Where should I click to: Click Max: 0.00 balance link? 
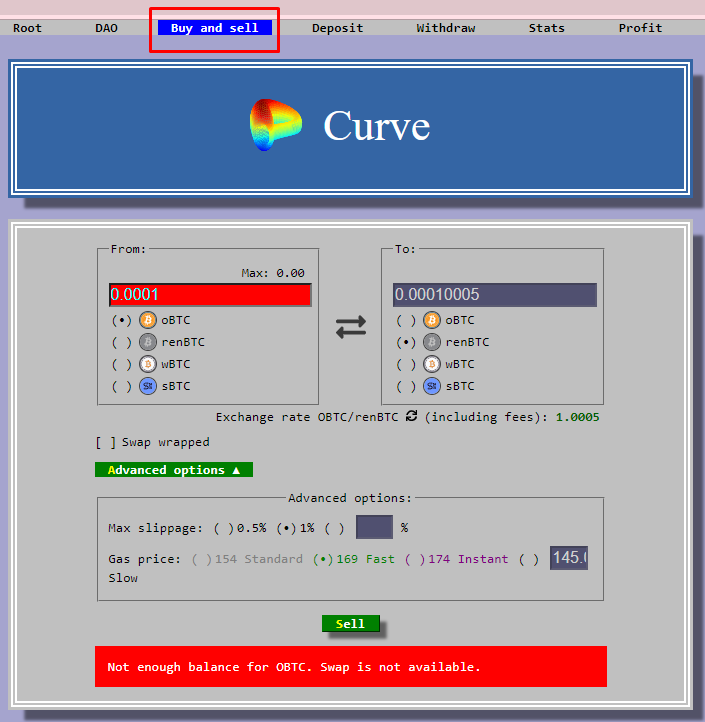click(273, 273)
